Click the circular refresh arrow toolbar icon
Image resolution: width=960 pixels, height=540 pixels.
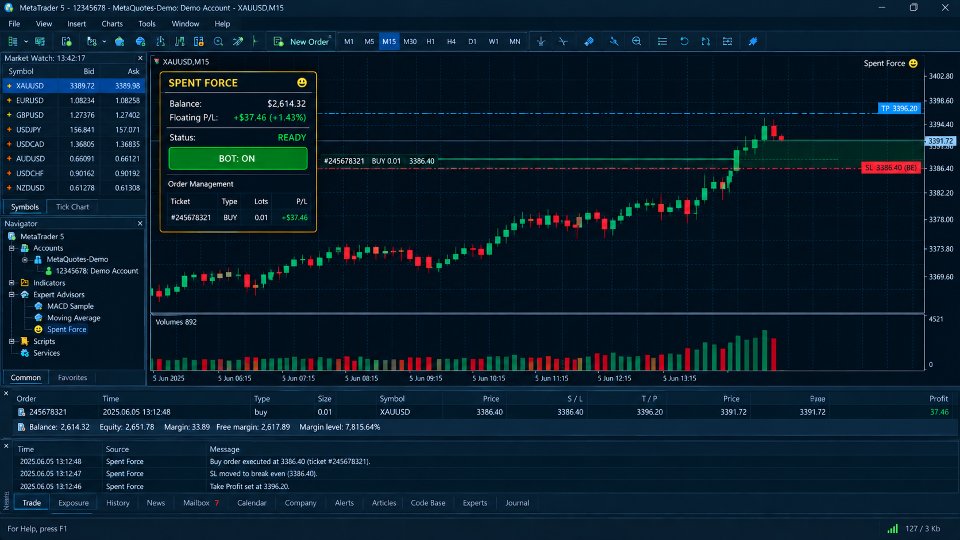(x=684, y=42)
